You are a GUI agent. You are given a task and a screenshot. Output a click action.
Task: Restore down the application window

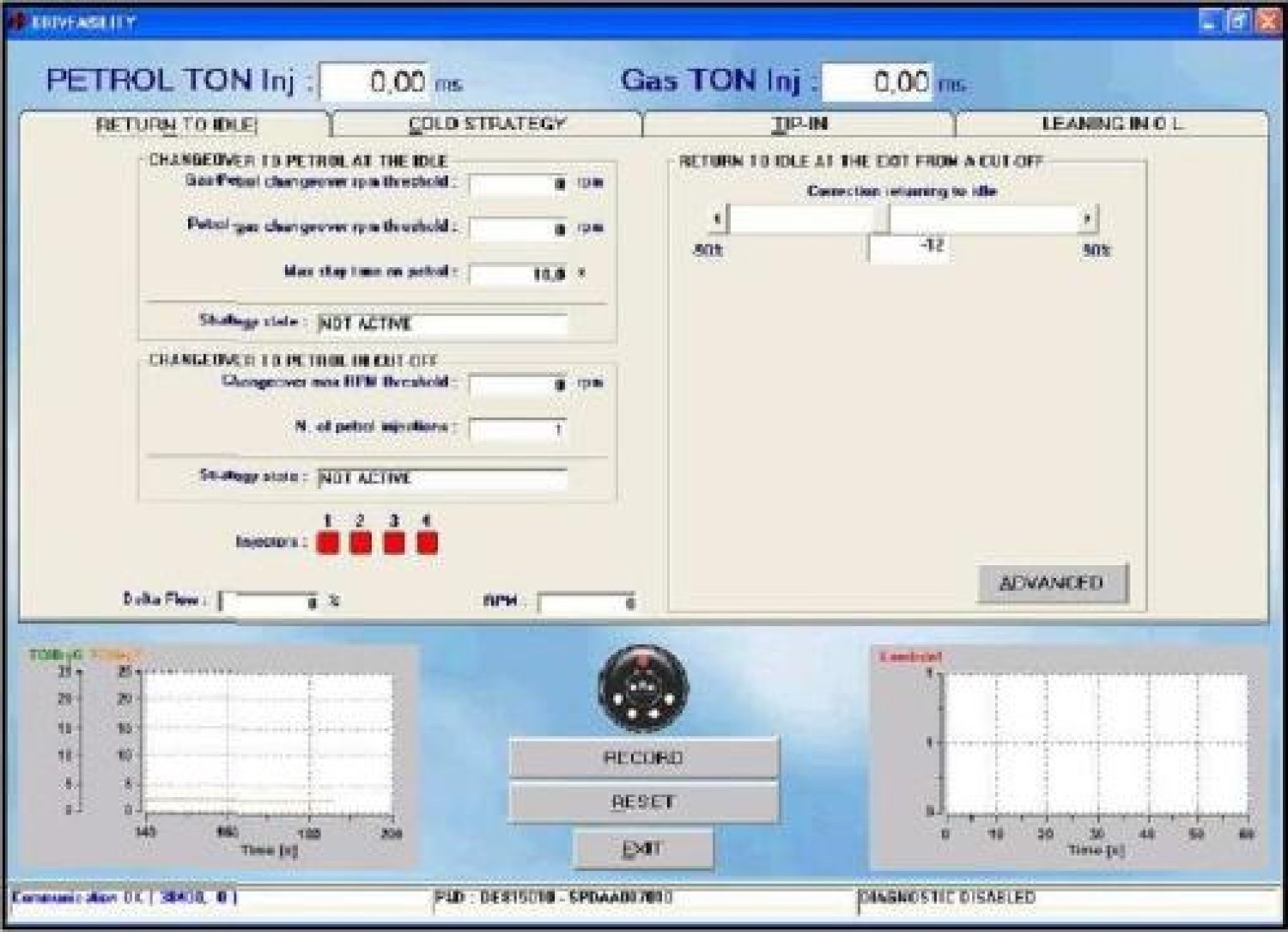point(1238,21)
